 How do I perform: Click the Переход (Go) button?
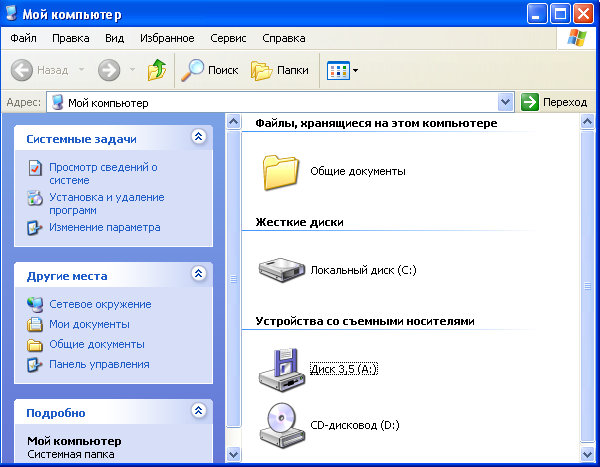(554, 102)
